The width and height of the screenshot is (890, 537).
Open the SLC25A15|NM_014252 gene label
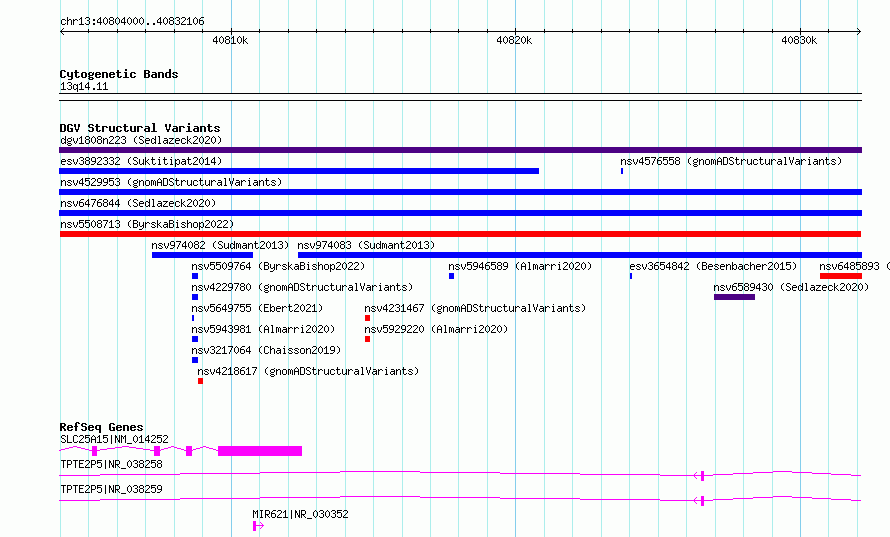coord(114,439)
